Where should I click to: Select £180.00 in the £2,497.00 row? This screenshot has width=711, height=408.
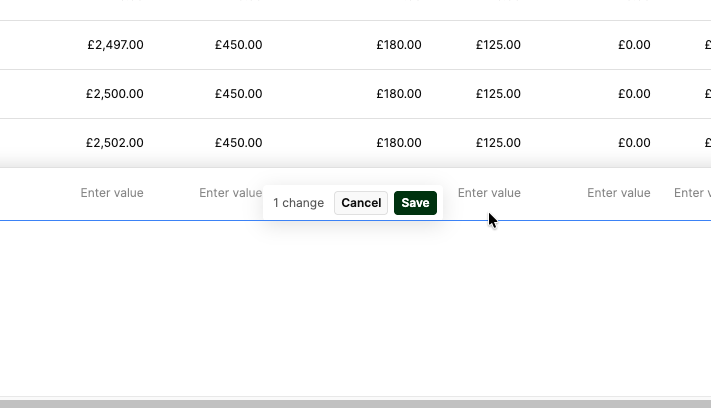(x=399, y=45)
